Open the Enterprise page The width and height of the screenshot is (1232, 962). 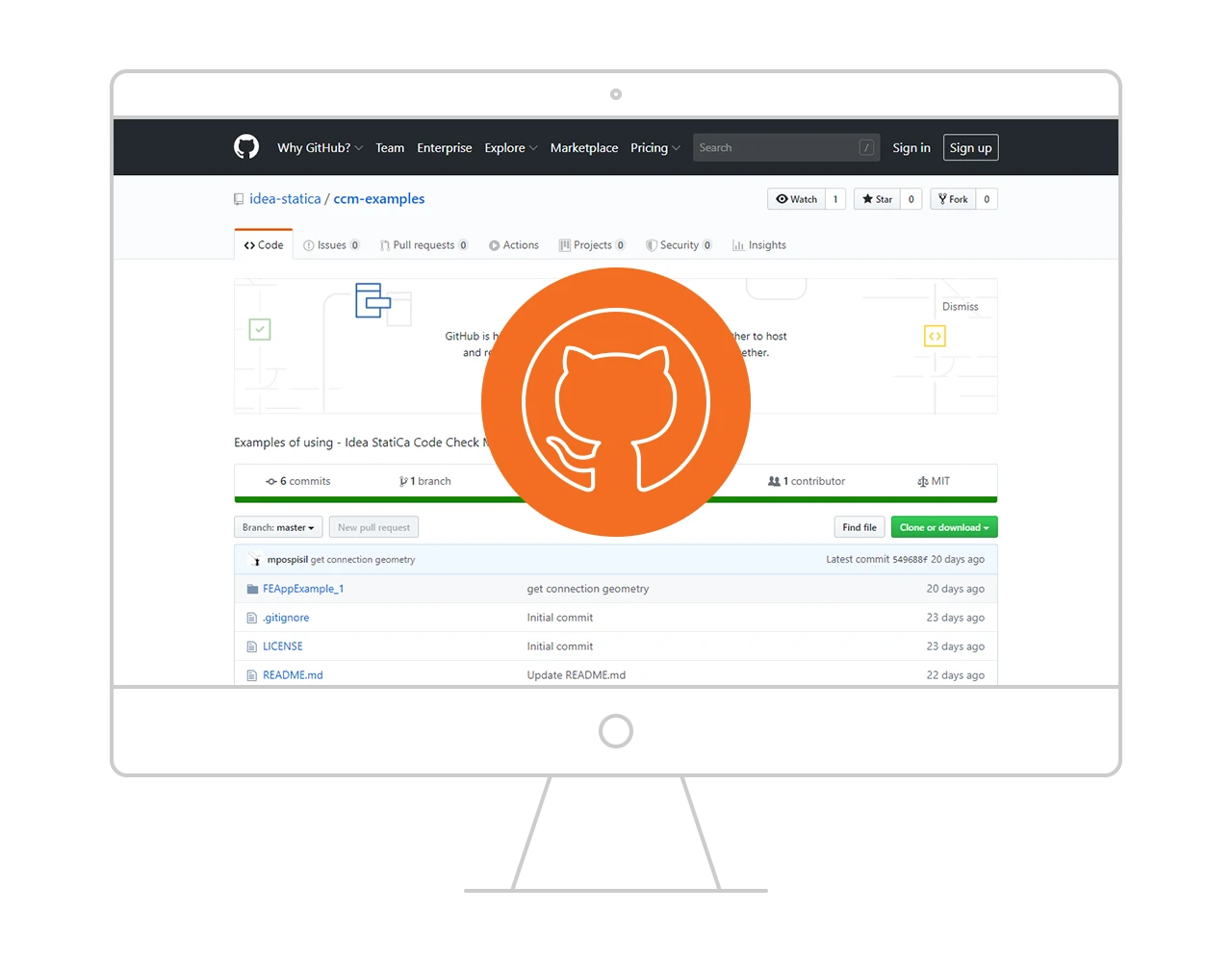[x=445, y=148]
